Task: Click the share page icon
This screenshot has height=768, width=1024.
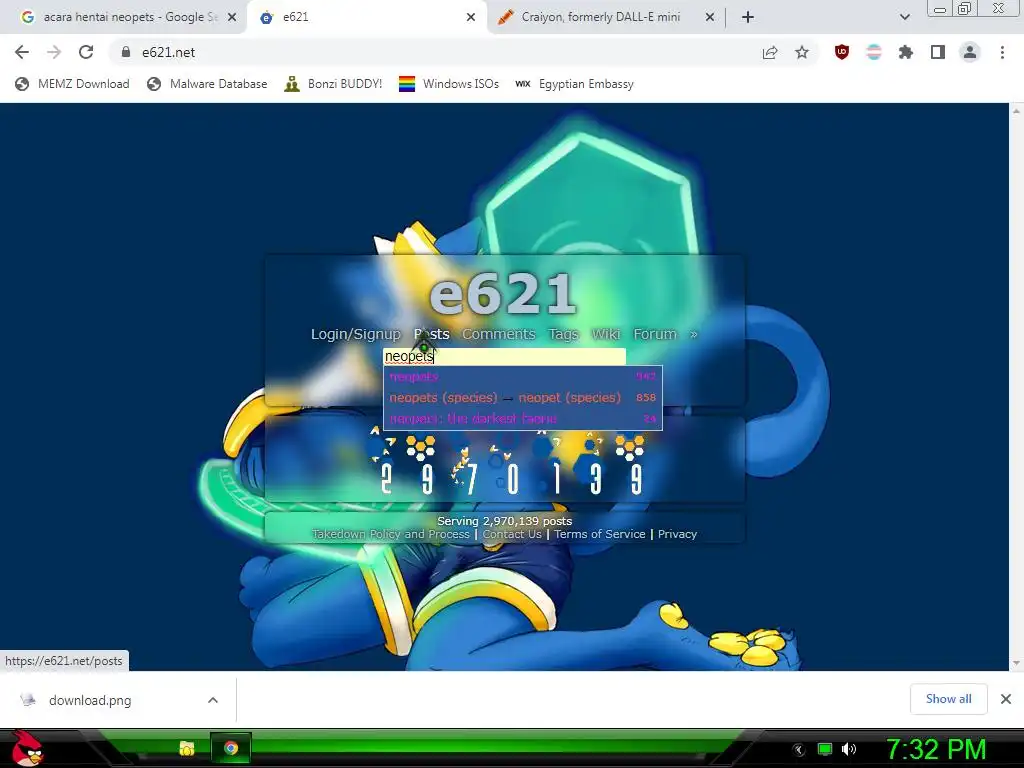Action: 770,53
